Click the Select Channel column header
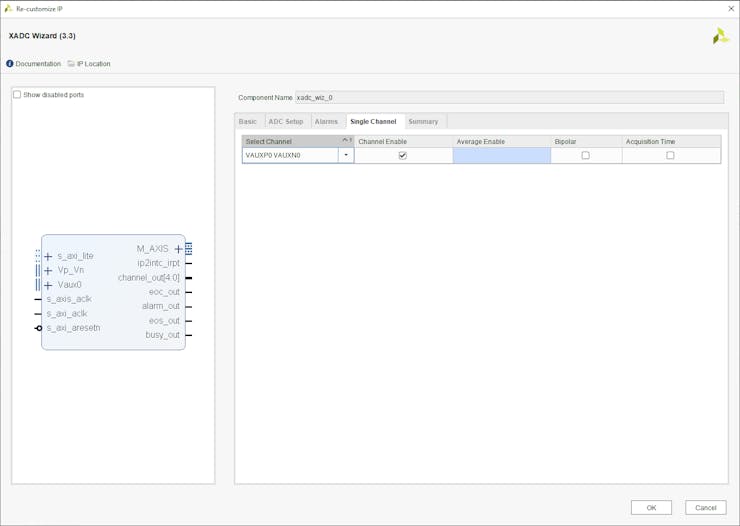 [x=298, y=141]
